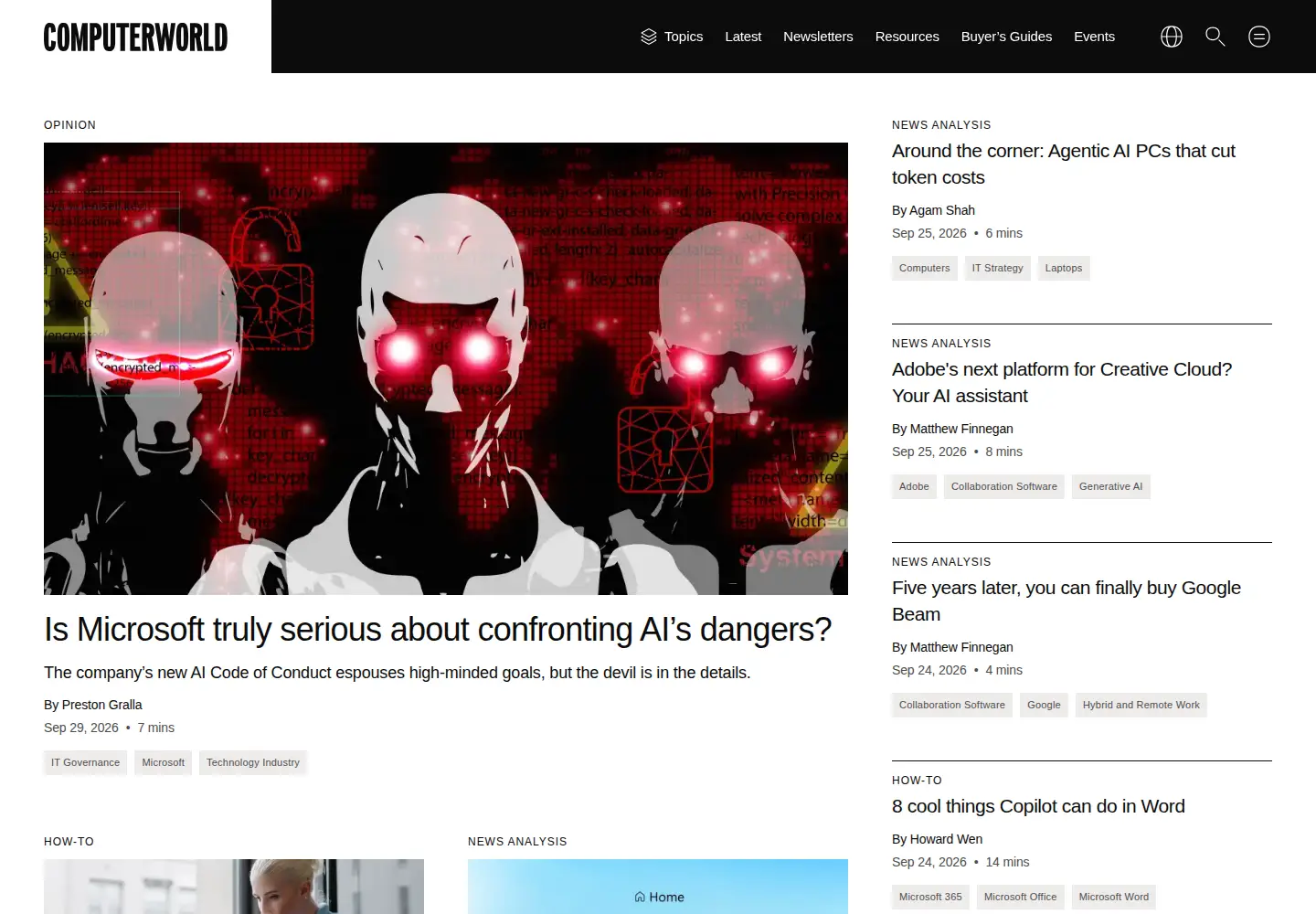This screenshot has height=914, width=1316.
Task: Select the IT Governance tag
Action: (85, 762)
